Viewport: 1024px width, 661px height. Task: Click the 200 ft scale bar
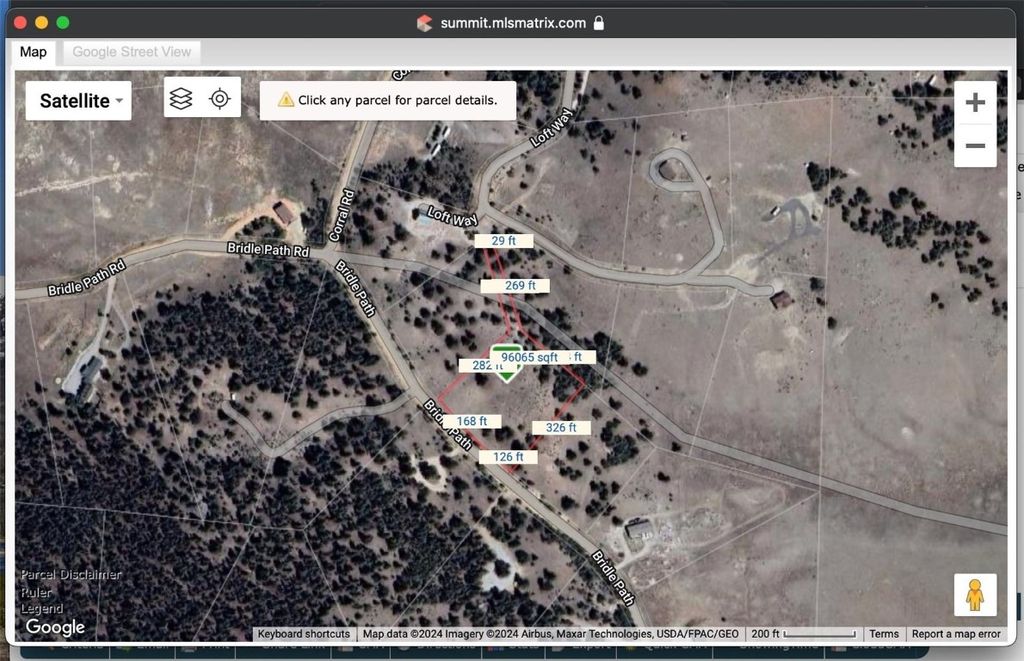pos(804,634)
